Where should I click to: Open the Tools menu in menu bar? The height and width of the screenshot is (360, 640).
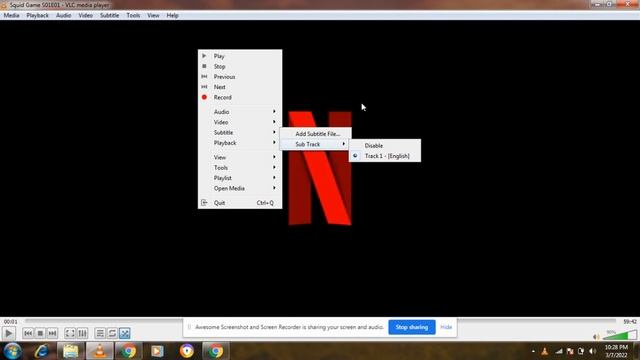(x=133, y=16)
